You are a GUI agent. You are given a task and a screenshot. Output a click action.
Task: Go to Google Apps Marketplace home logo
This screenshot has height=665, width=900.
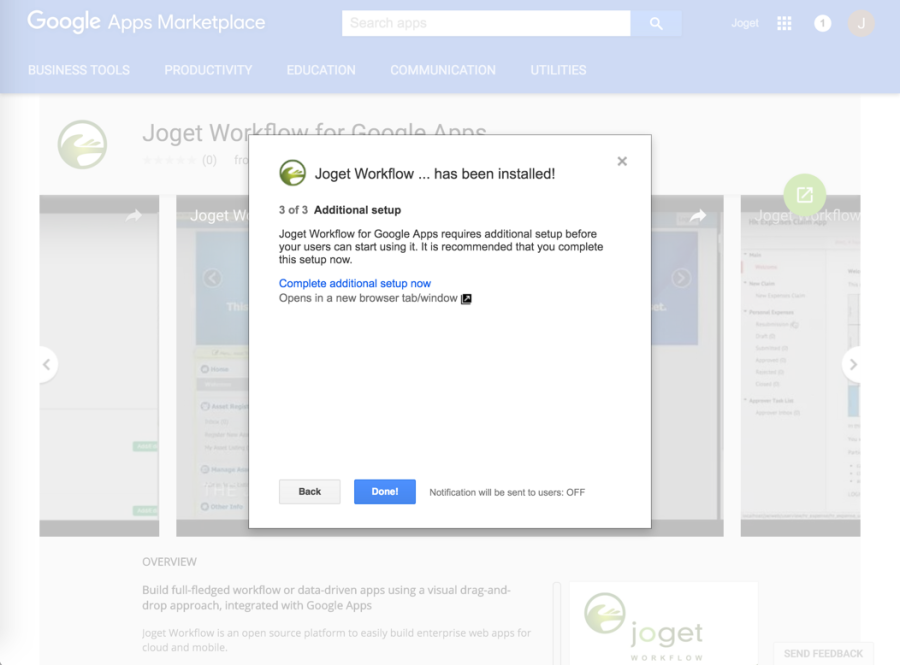click(x=146, y=22)
